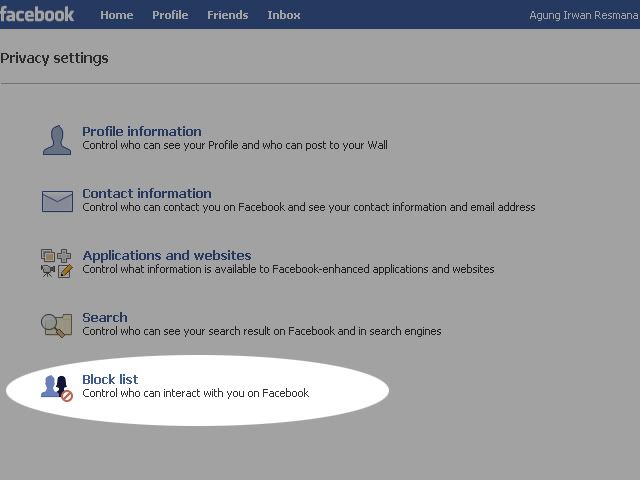This screenshot has width=640, height=480.
Task: Open the Profile information settings link
Action: pyautogui.click(x=141, y=131)
